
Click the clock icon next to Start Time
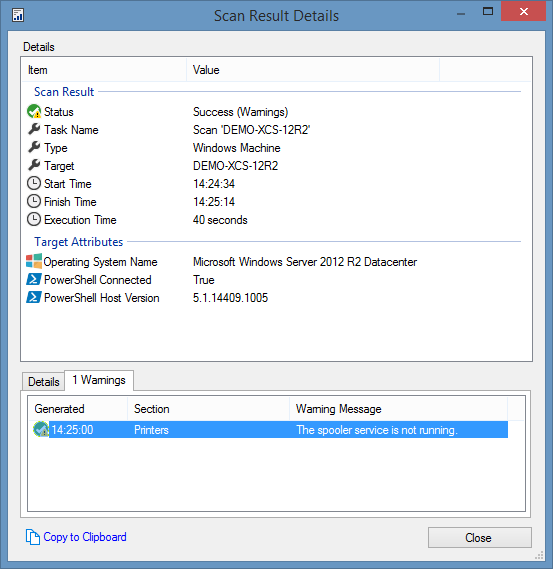coord(34,183)
